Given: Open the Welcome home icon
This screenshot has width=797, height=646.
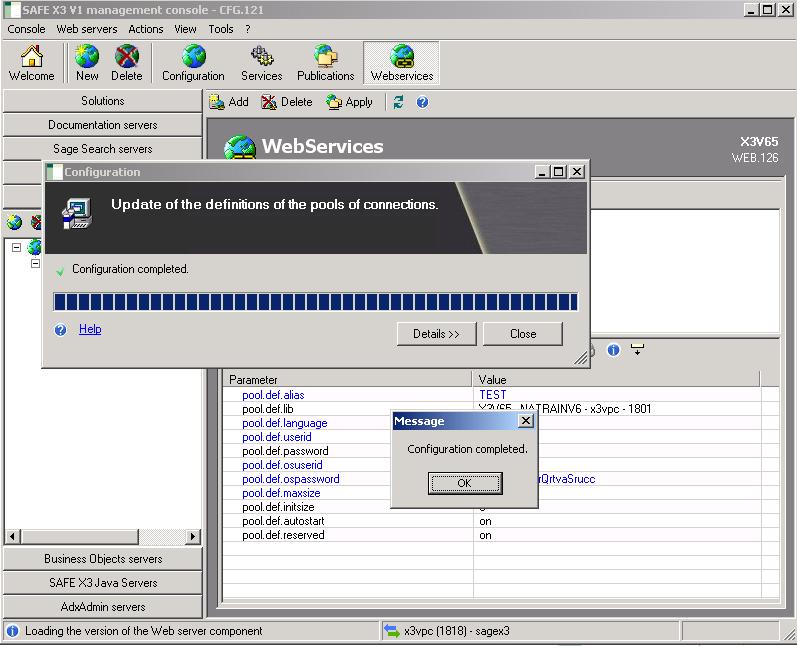Looking at the screenshot, I should point(32,64).
